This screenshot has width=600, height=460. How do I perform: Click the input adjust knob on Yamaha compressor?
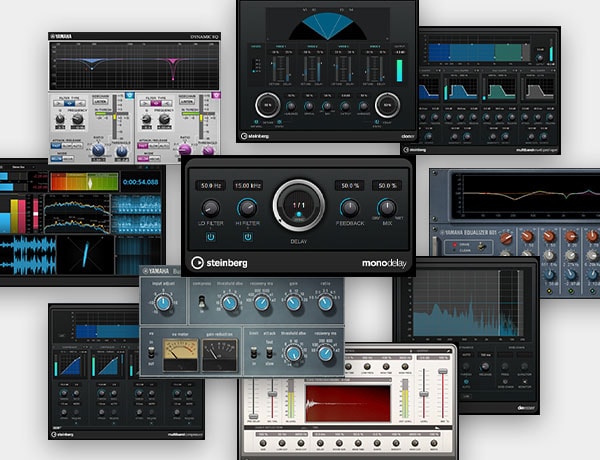point(160,302)
